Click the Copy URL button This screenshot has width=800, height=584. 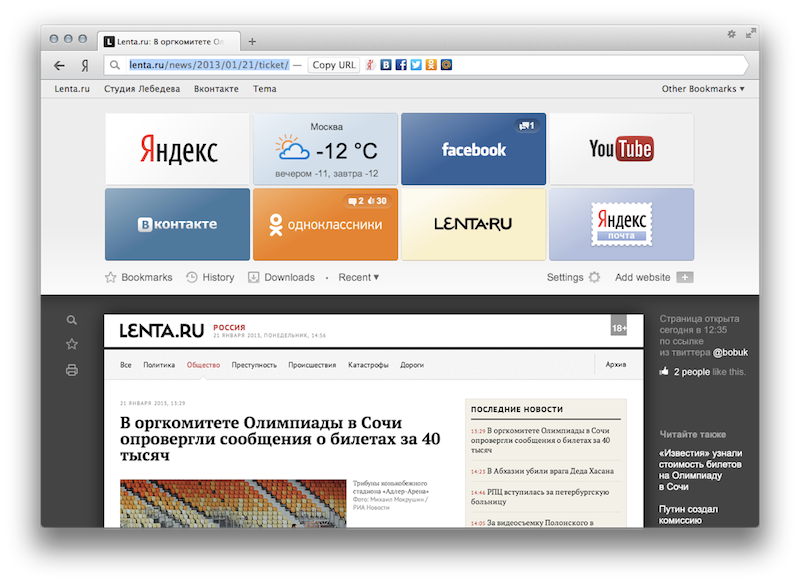(x=334, y=65)
